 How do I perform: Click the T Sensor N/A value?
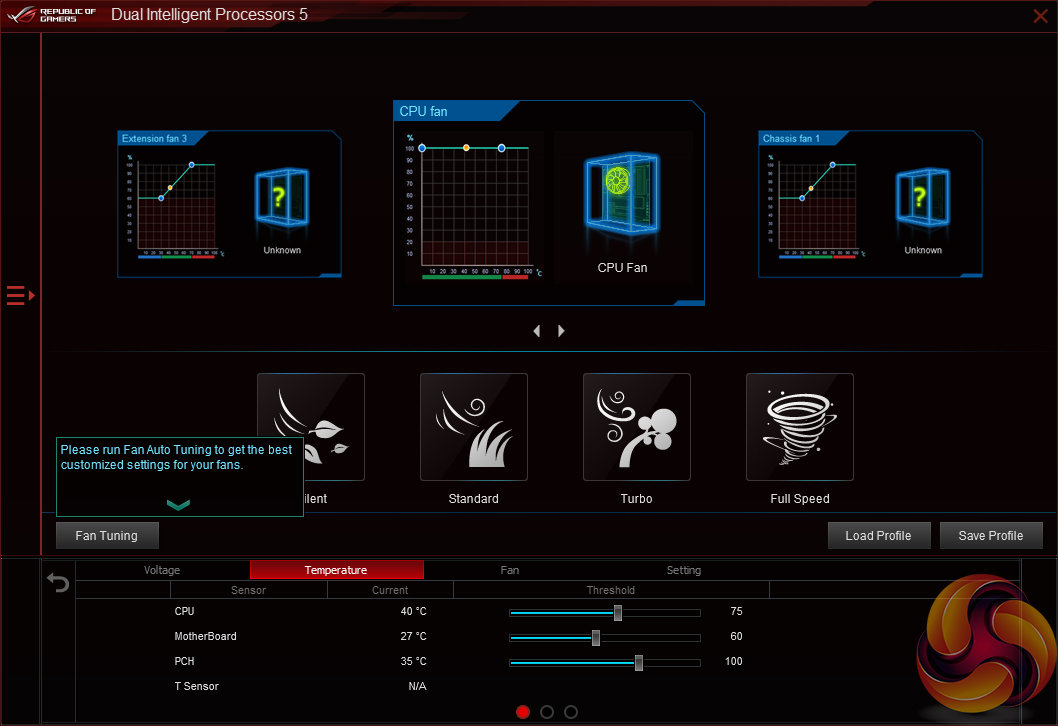417,686
